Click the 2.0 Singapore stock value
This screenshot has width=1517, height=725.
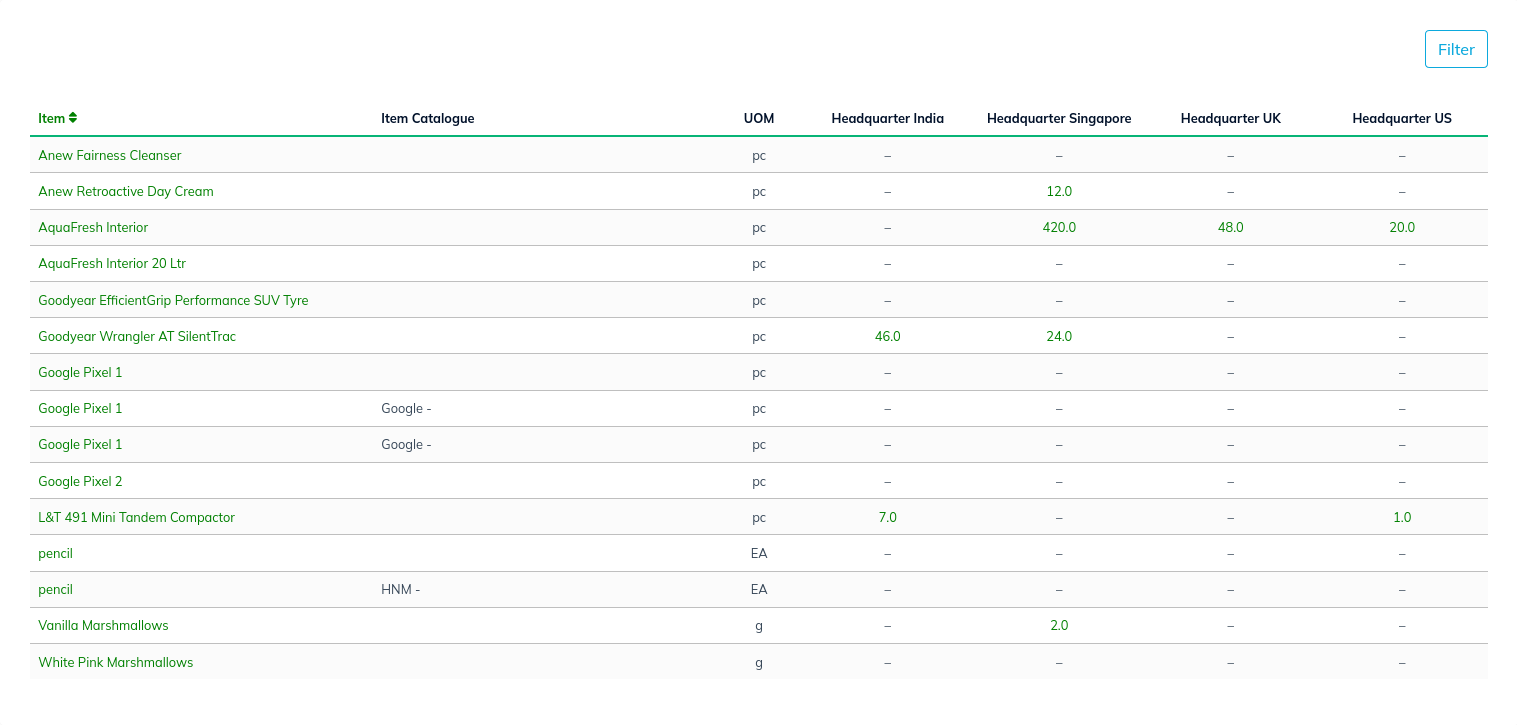1059,625
